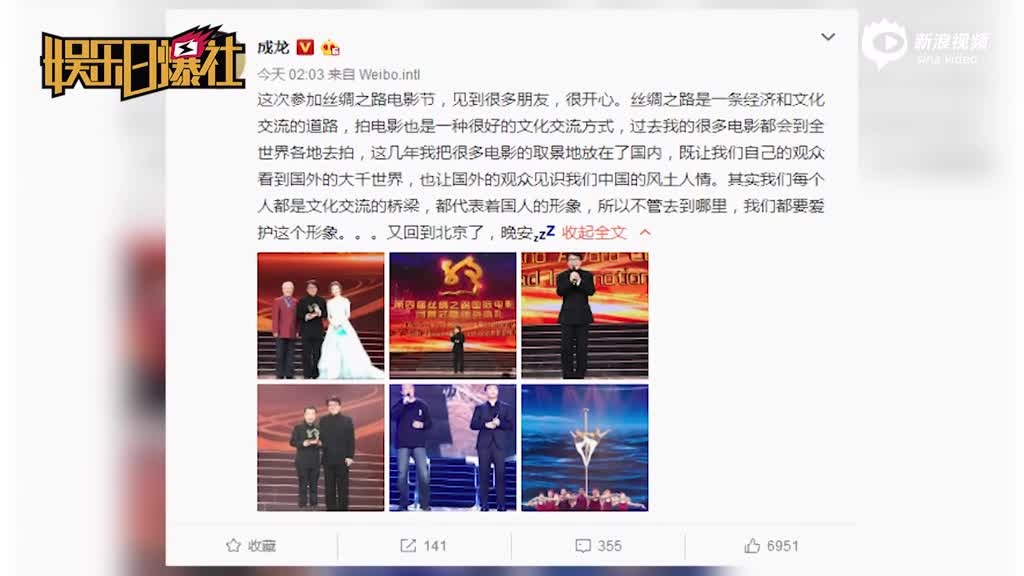Click the 新浪视频 watermark logo
Screen dimensions: 1024x576
tap(926, 44)
